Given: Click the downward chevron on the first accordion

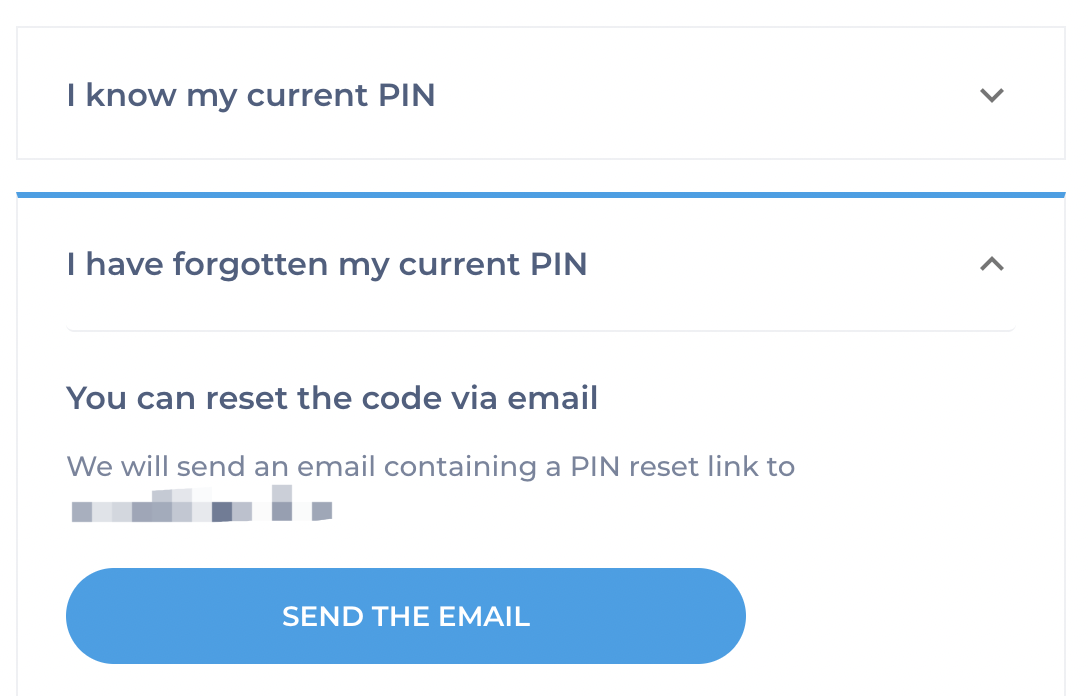Looking at the screenshot, I should click(991, 95).
